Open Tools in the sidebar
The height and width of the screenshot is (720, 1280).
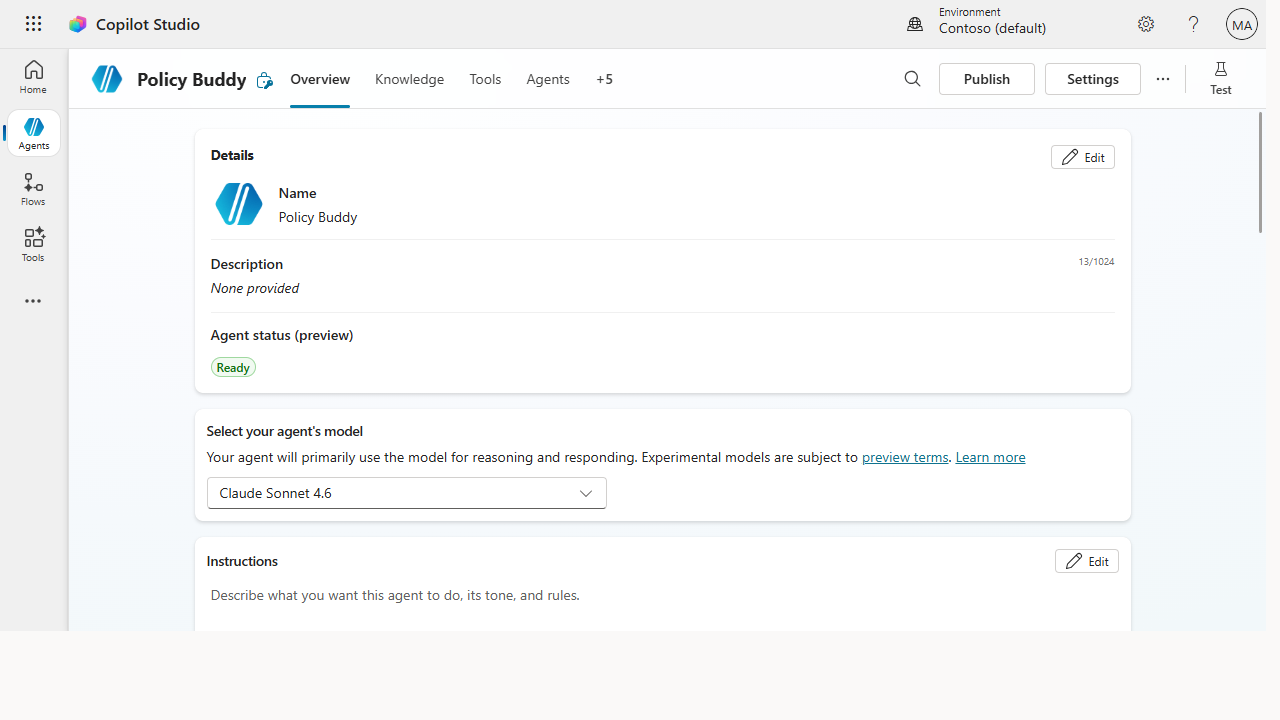point(33,245)
